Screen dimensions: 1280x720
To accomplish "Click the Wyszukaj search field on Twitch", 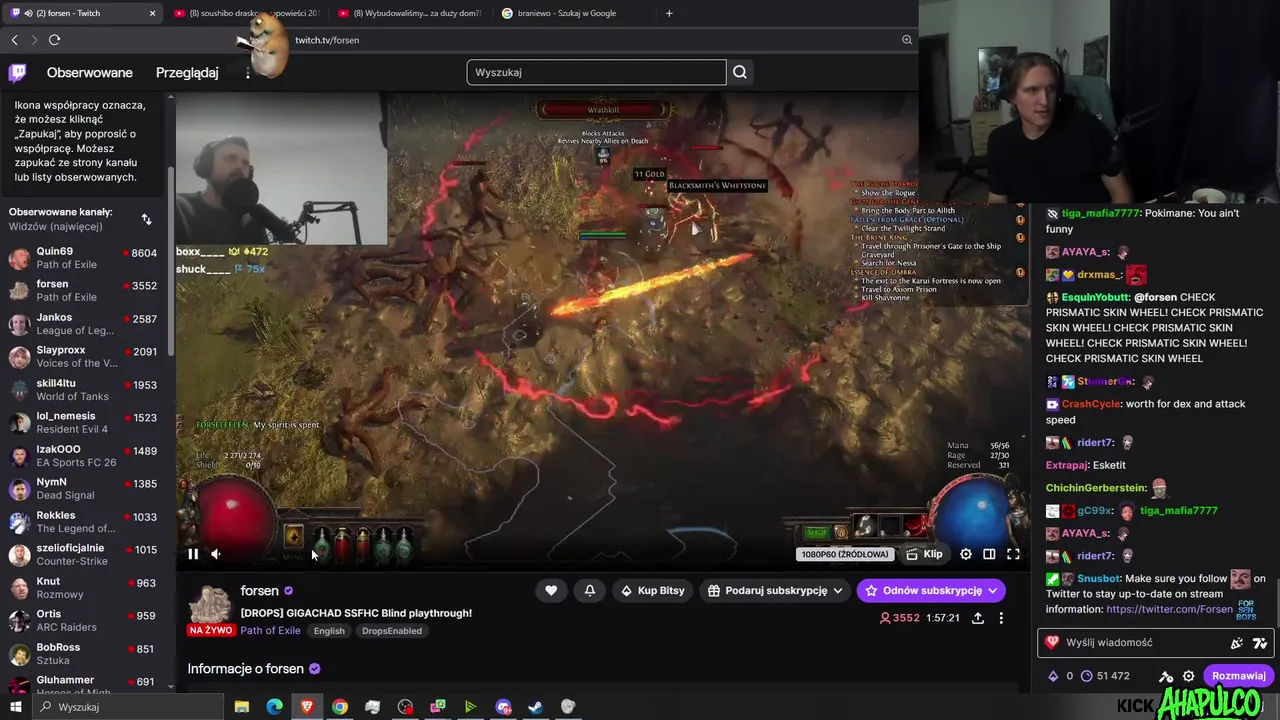I will tap(596, 72).
